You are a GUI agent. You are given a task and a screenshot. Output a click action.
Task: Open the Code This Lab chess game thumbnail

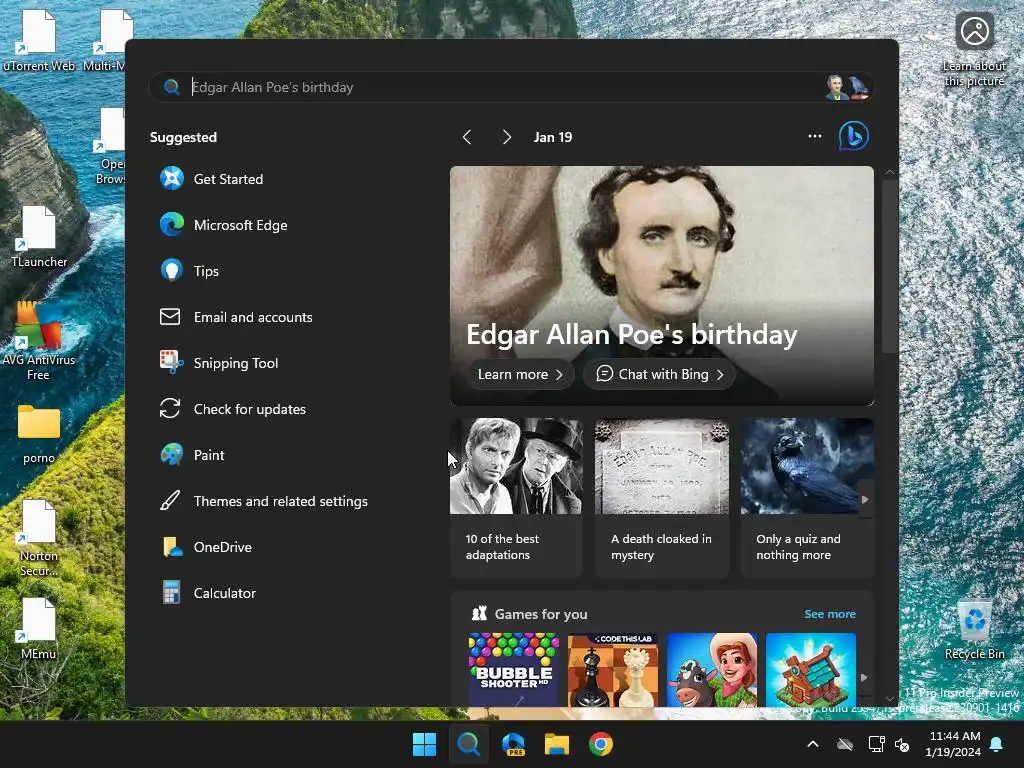[x=613, y=669]
